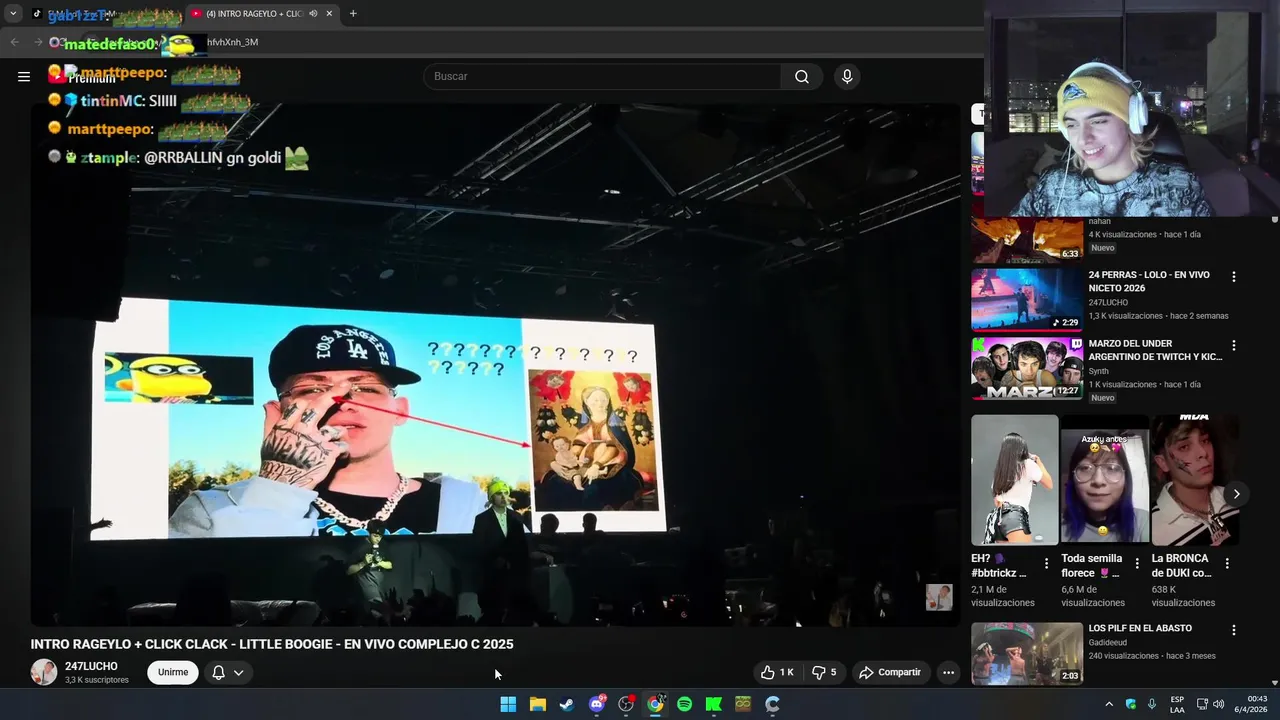1280x720 pixels.
Task: Share the video via Compartir
Action: (890, 672)
